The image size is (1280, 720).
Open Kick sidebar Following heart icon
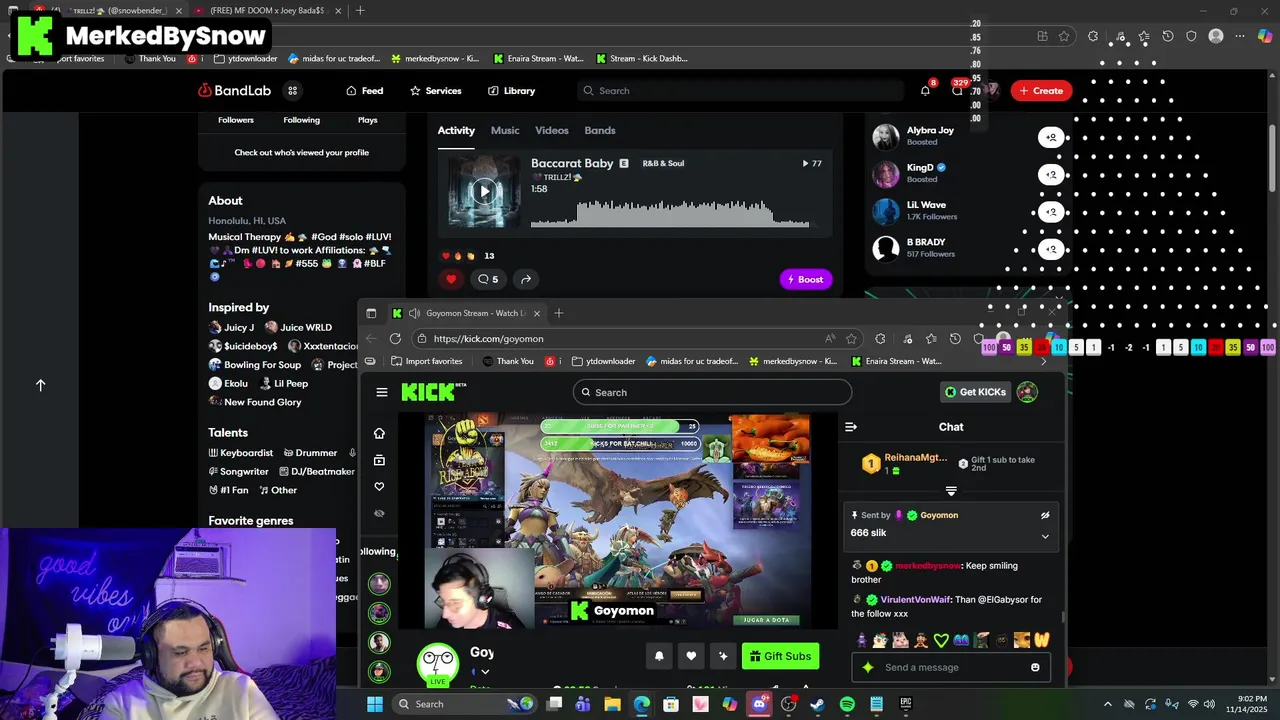[x=379, y=486]
